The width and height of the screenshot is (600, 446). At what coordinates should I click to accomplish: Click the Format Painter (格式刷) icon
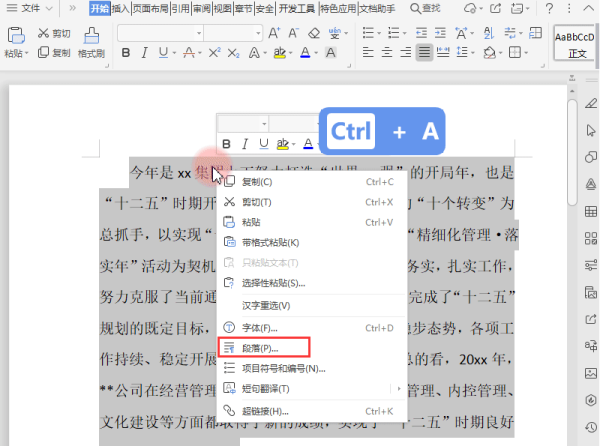tap(91, 36)
